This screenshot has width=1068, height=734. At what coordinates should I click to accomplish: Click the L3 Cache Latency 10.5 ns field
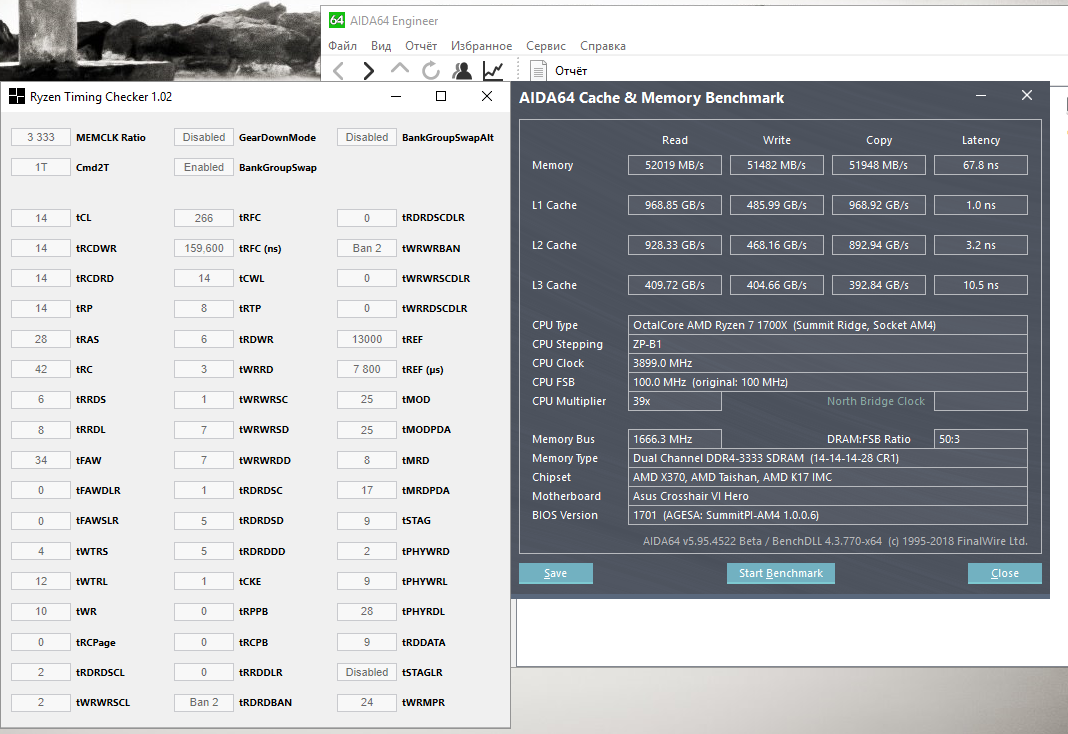[981, 285]
